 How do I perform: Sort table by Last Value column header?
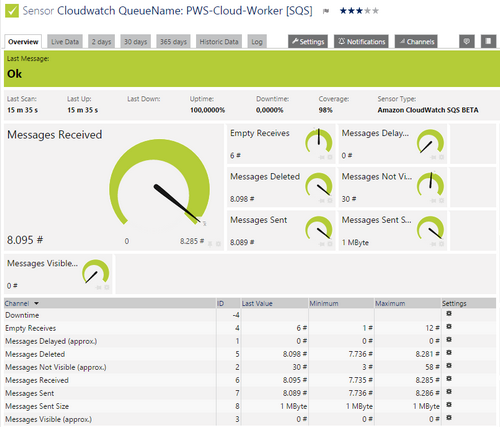pos(257,303)
